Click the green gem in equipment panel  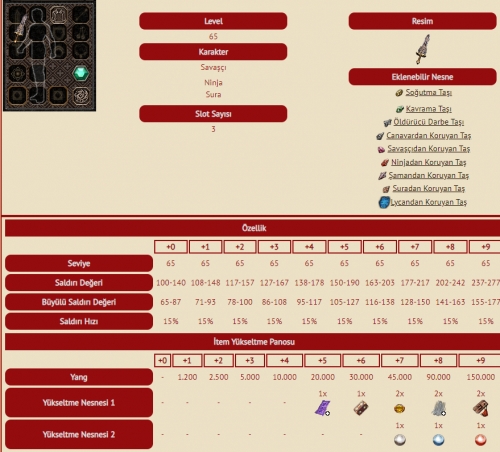[81, 73]
